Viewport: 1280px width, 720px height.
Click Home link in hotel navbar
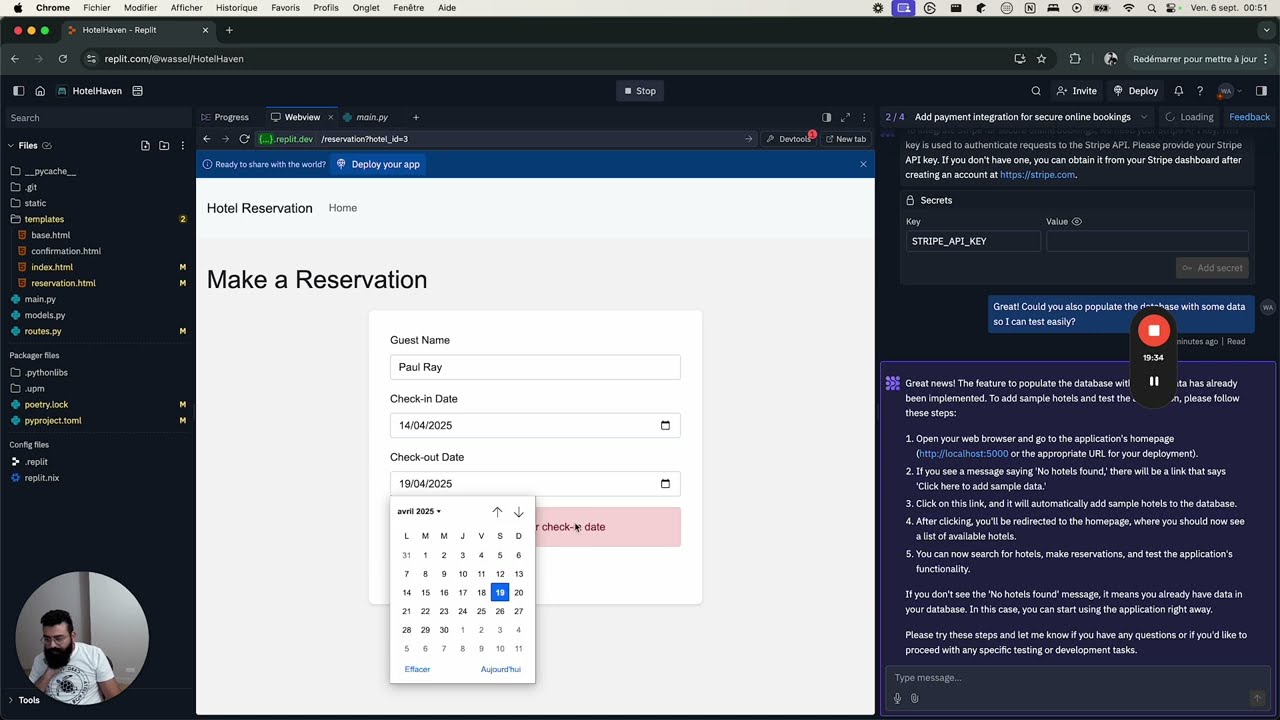343,208
